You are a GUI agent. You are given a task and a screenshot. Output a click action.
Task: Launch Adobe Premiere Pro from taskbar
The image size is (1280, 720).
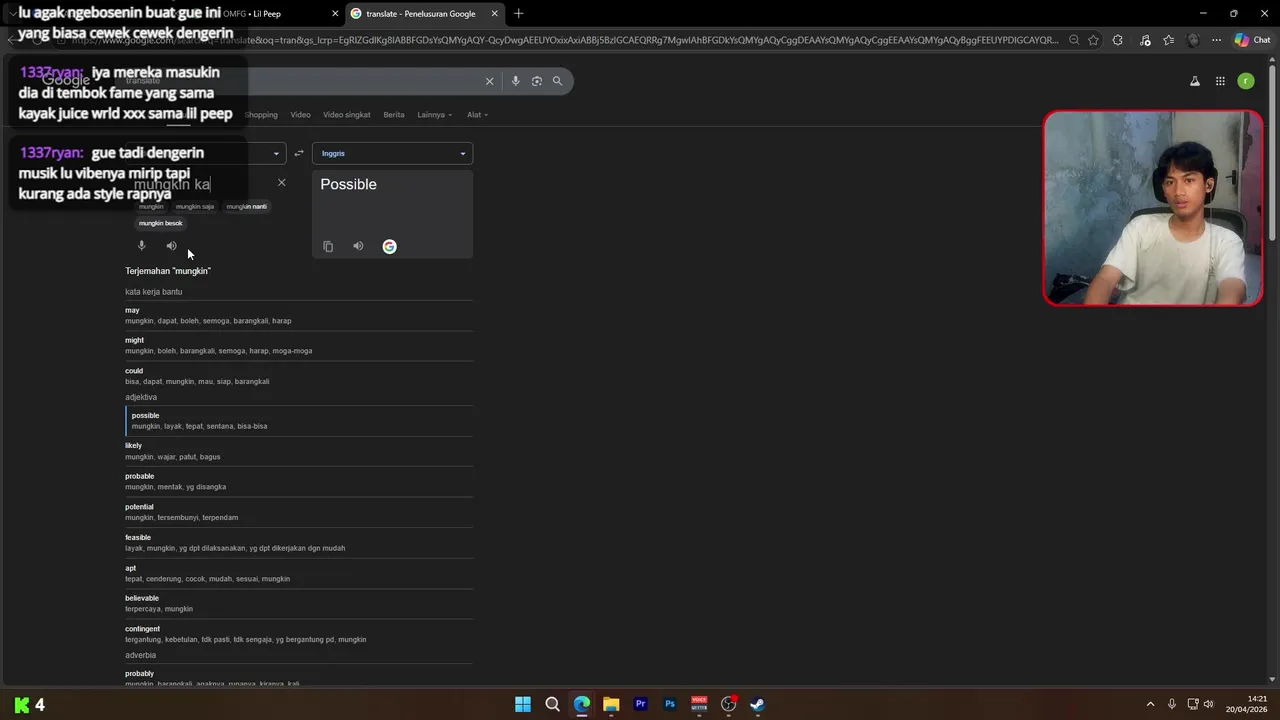coord(641,704)
